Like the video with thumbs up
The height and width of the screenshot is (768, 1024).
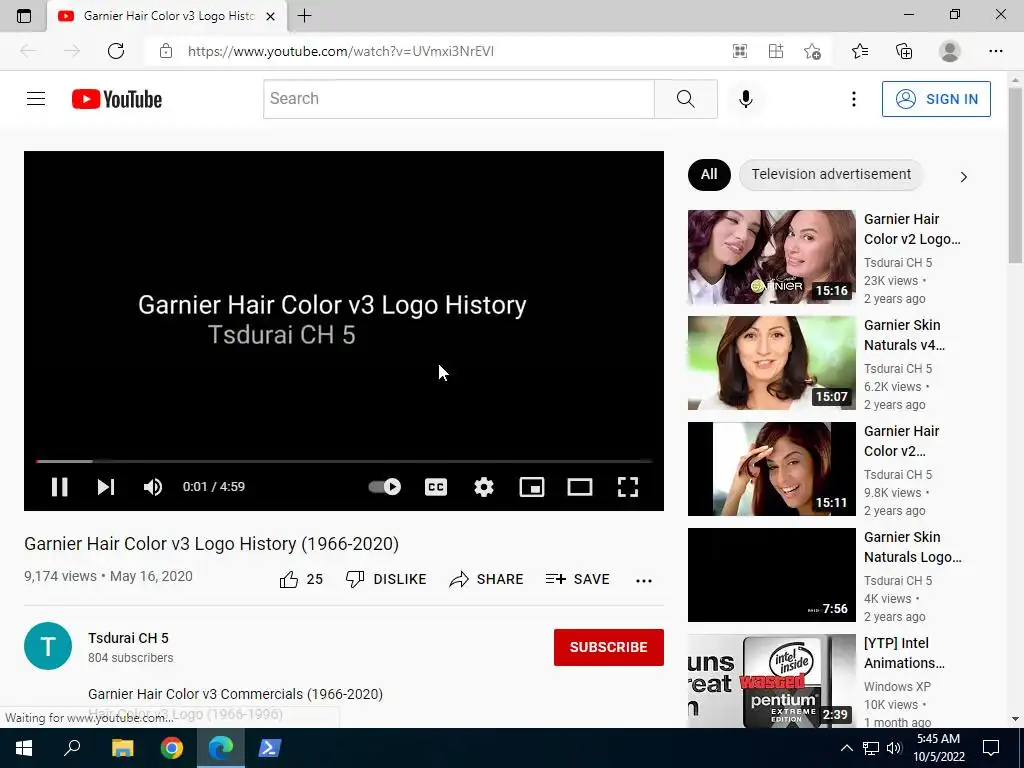tap(301, 579)
